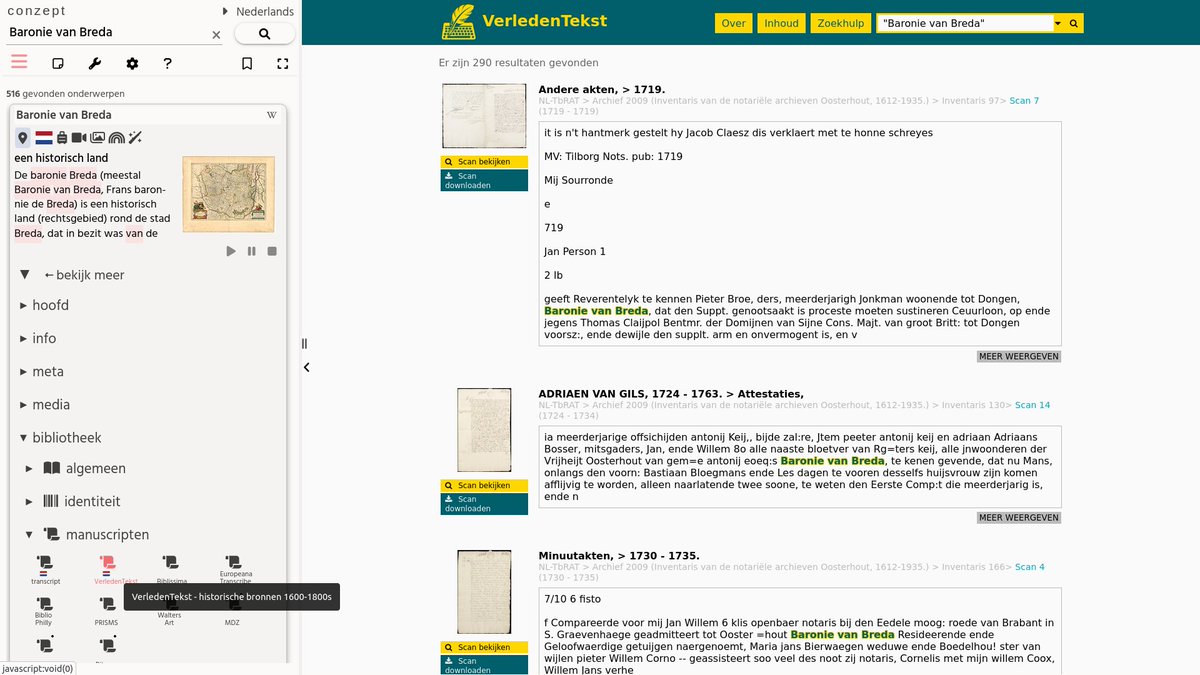
Task: Open the 'Inhoud' page
Action: pyautogui.click(x=781, y=23)
